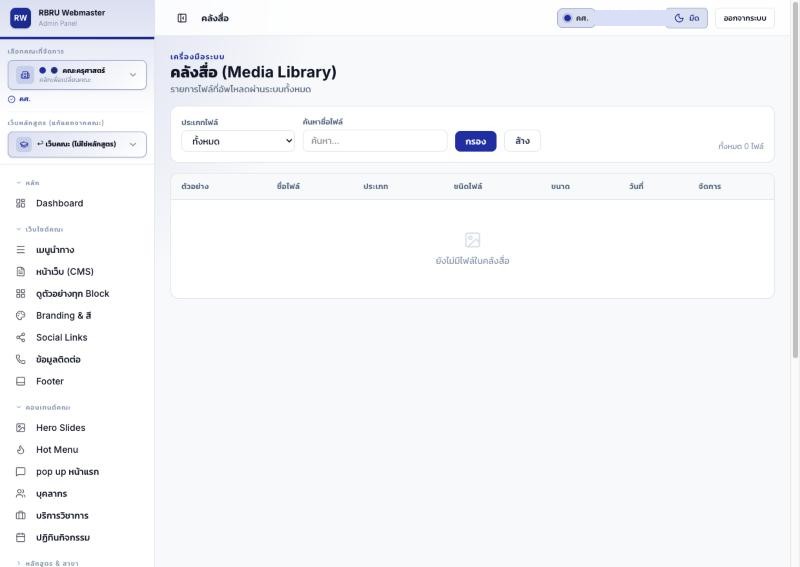Click the ตัวอย่าง column header
800x567 pixels.
pyautogui.click(x=195, y=186)
